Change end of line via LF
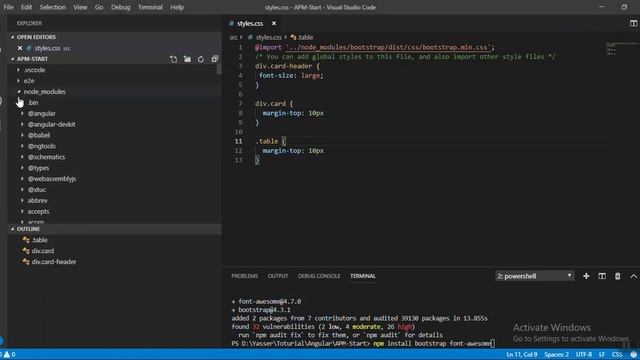 [x=602, y=355]
